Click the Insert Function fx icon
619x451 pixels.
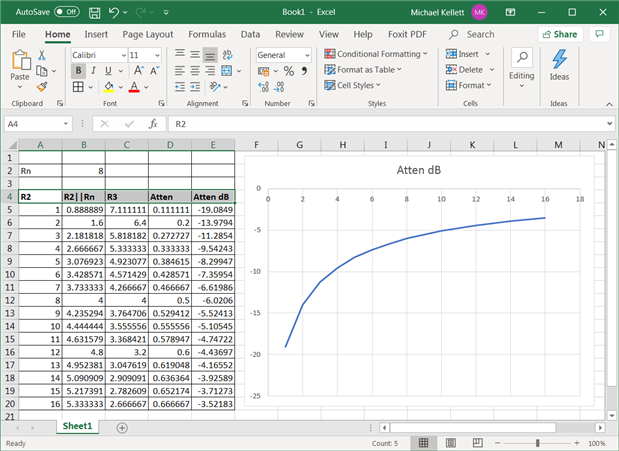pos(153,124)
